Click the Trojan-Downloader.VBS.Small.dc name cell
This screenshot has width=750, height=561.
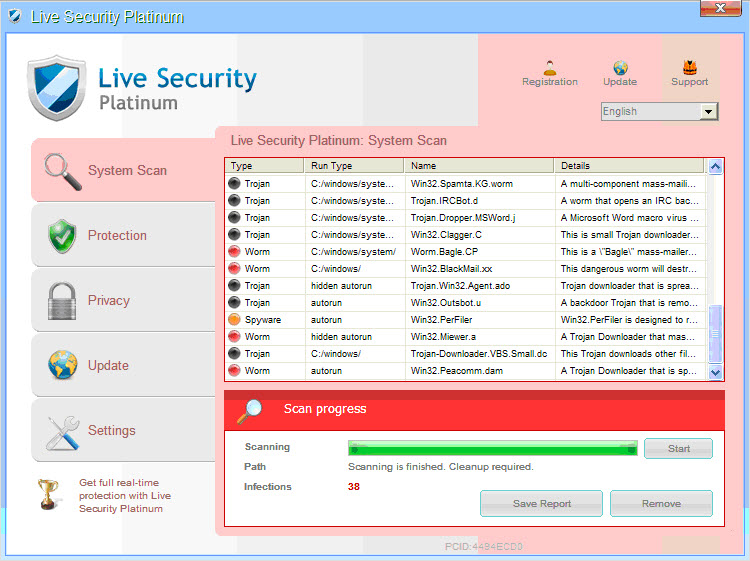click(x=480, y=353)
